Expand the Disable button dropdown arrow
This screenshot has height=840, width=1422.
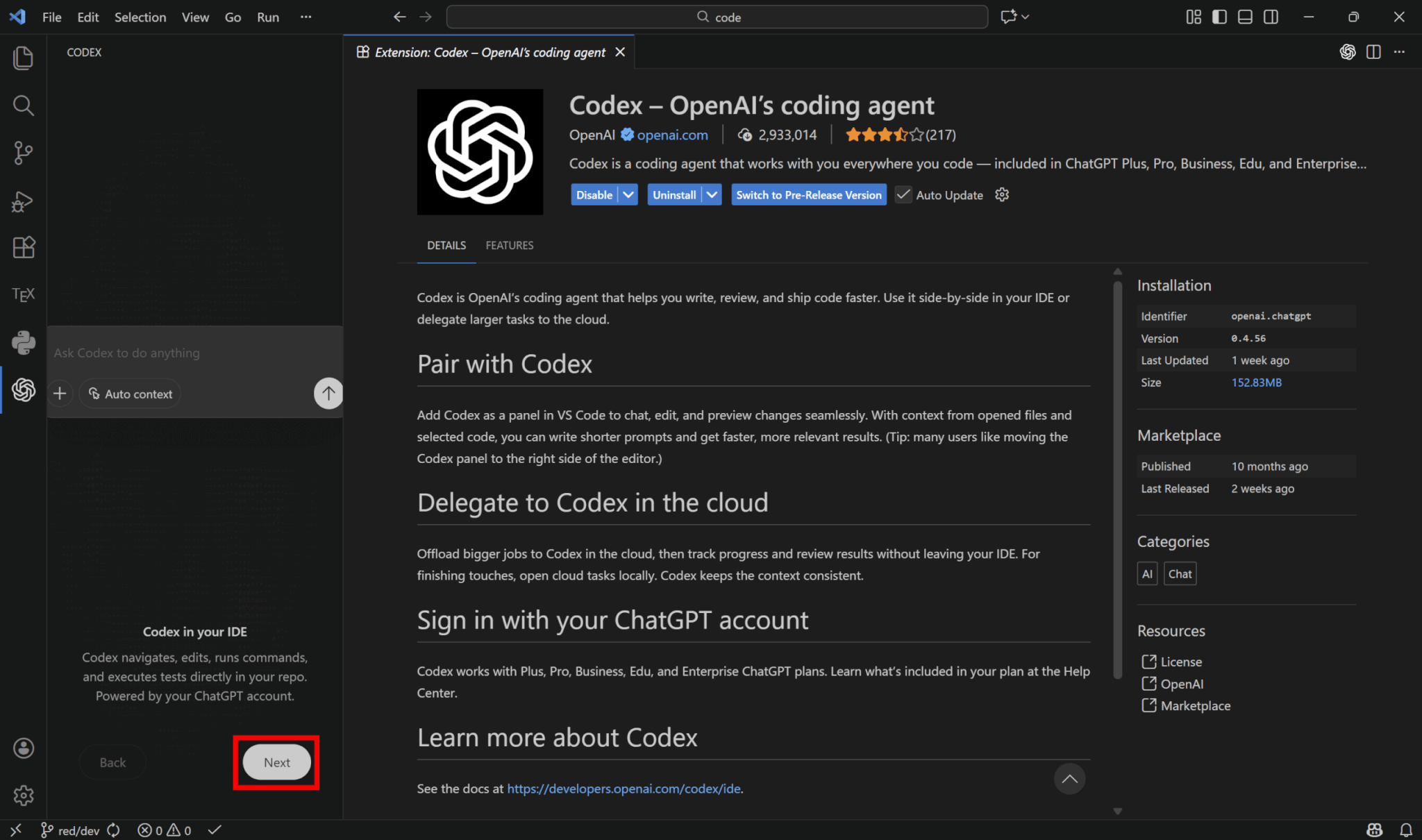(628, 195)
